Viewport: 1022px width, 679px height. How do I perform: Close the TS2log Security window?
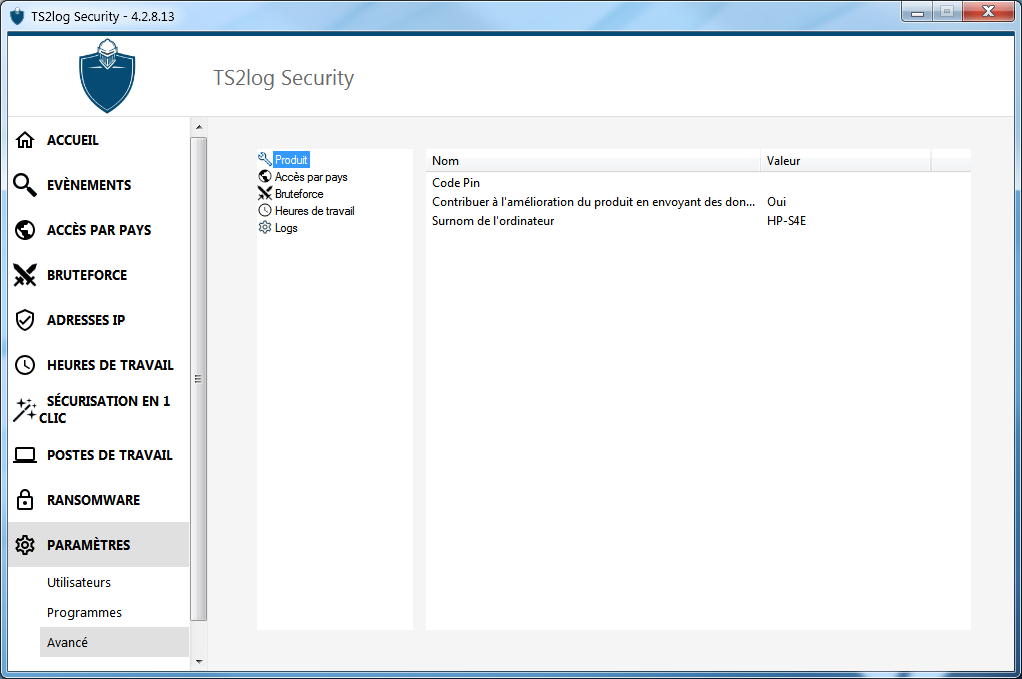coord(988,12)
